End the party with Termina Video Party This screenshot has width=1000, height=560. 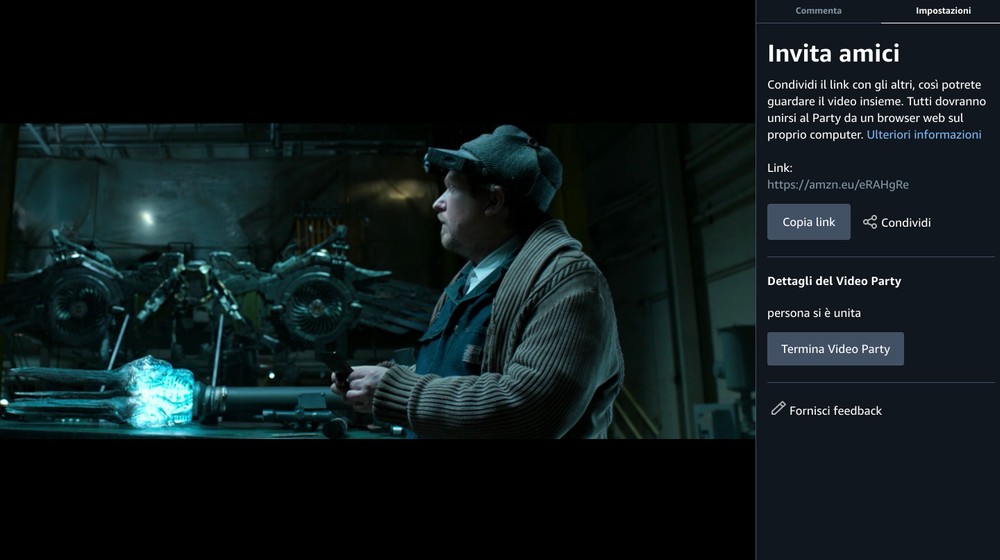point(835,349)
